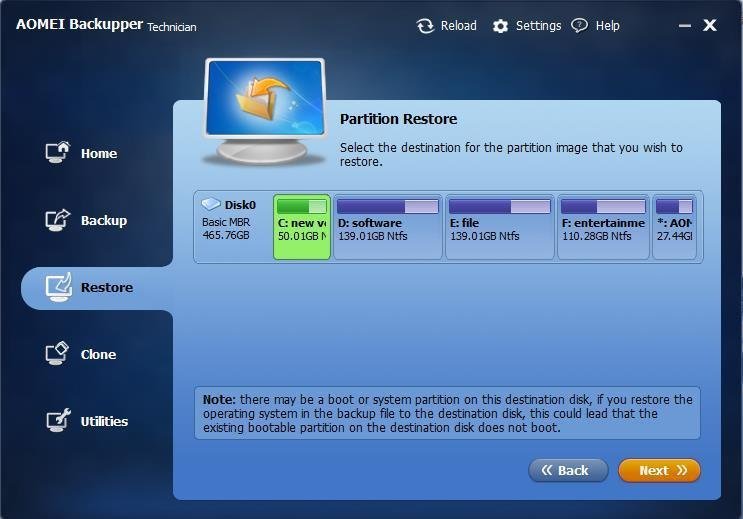743x519 pixels.
Task: Click the Reload circular arrows icon
Action: coord(425,26)
